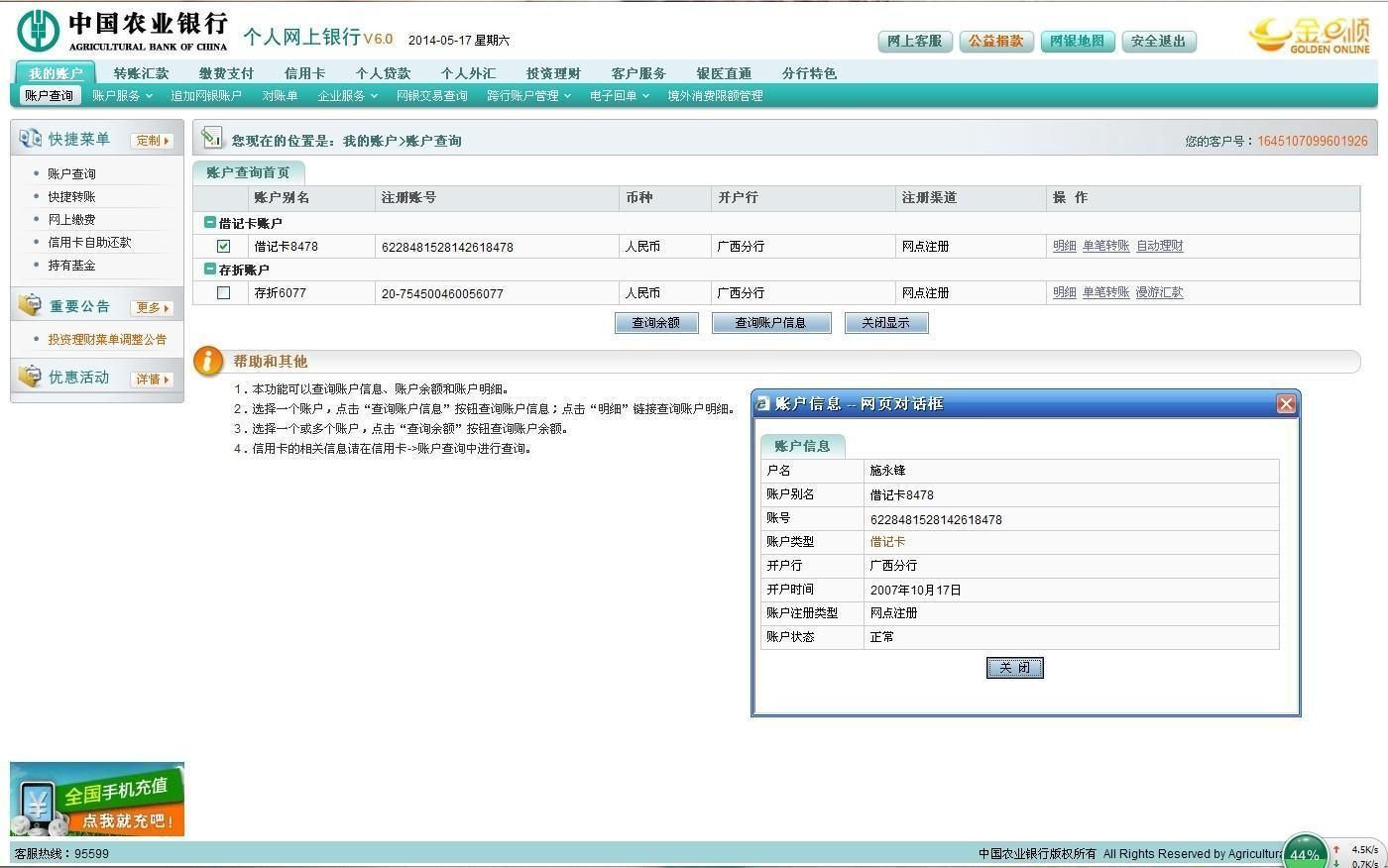Open 明细 link for 借记卡8478
Image resolution: width=1388 pixels, height=868 pixels.
tap(1064, 246)
